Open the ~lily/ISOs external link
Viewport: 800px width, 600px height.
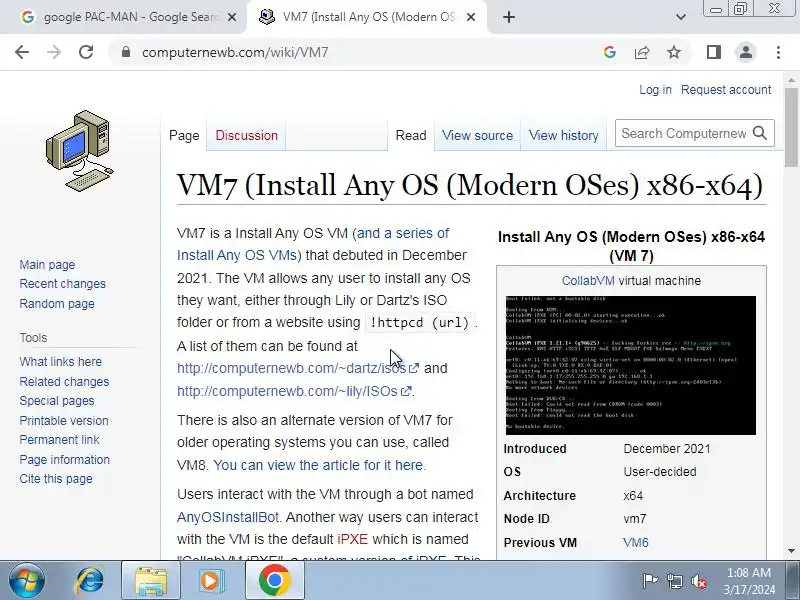(294, 391)
